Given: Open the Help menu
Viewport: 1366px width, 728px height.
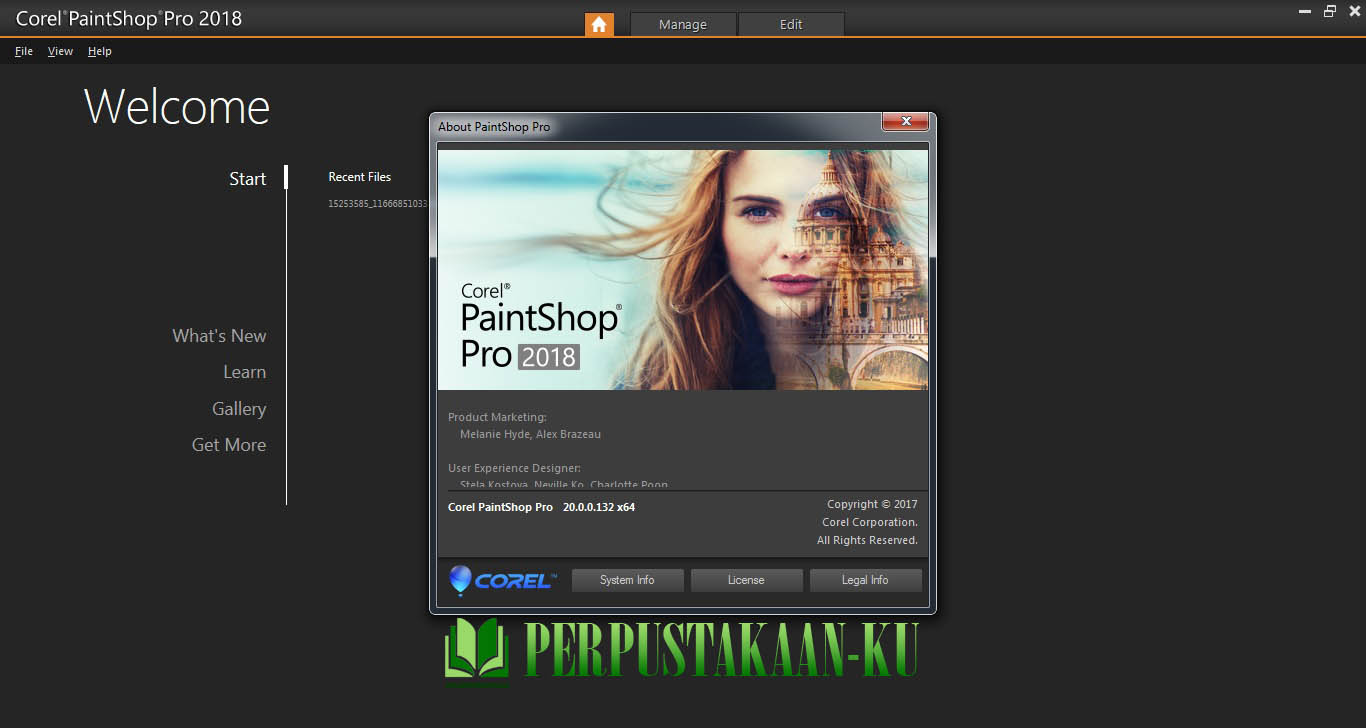Looking at the screenshot, I should (100, 51).
